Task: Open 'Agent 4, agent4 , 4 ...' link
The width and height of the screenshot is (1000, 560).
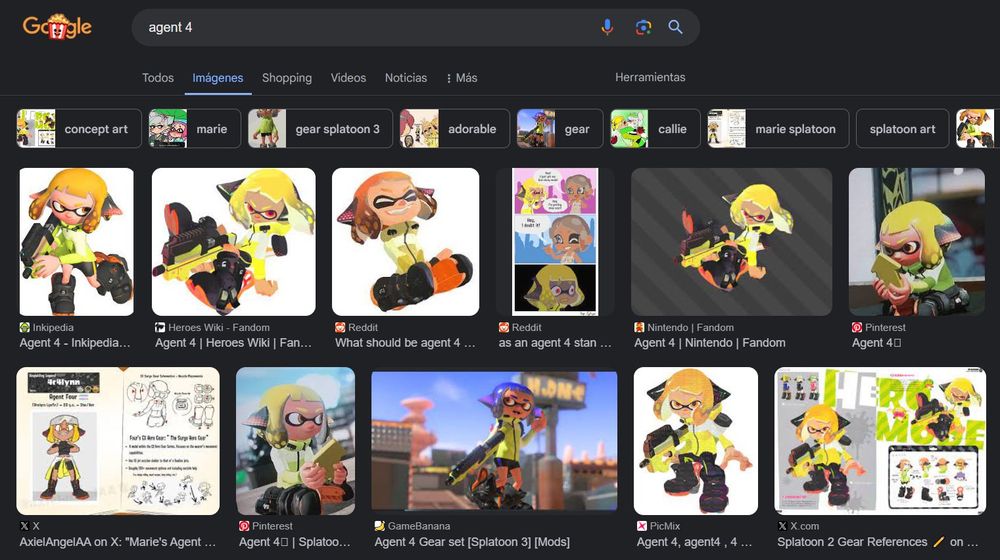Action: pos(695,542)
